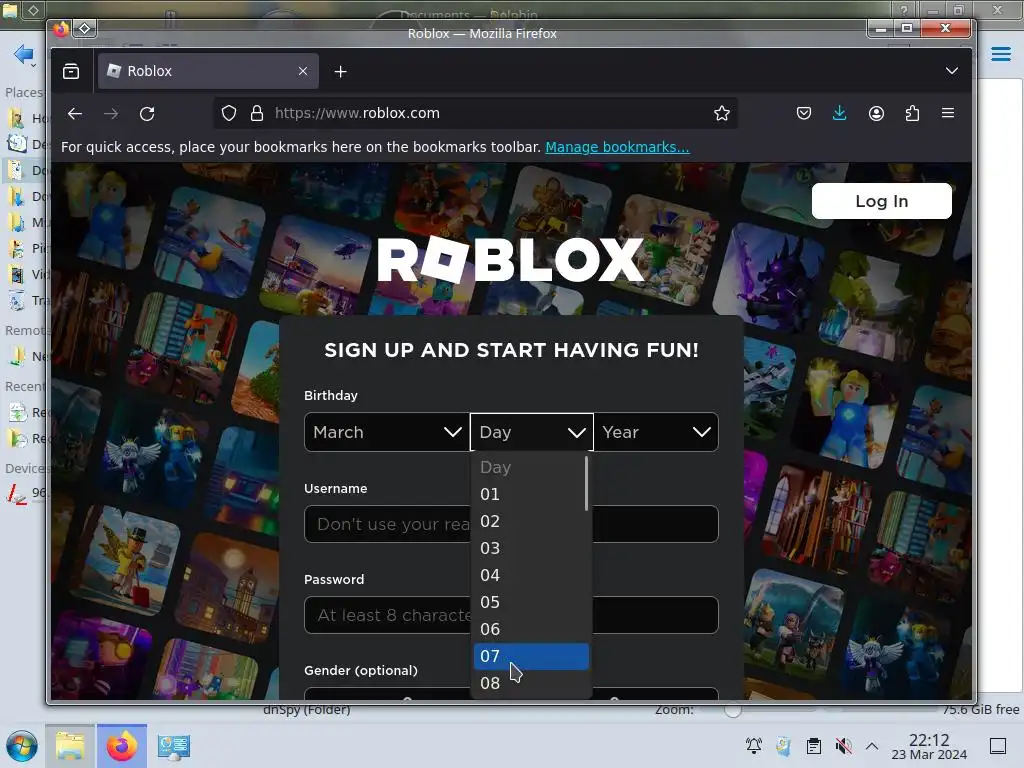Open the Pocket save icon
The width and height of the screenshot is (1024, 768).
coord(804,114)
